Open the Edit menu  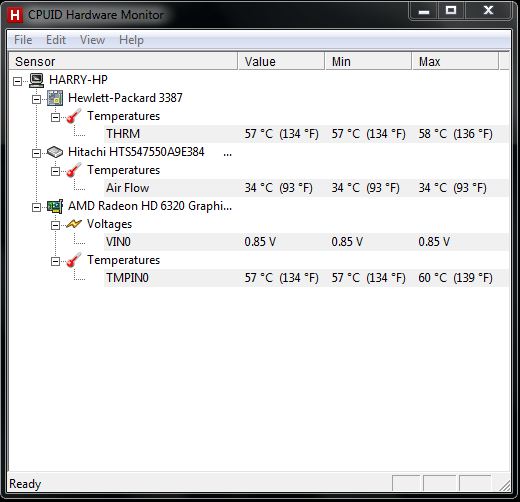pos(56,40)
